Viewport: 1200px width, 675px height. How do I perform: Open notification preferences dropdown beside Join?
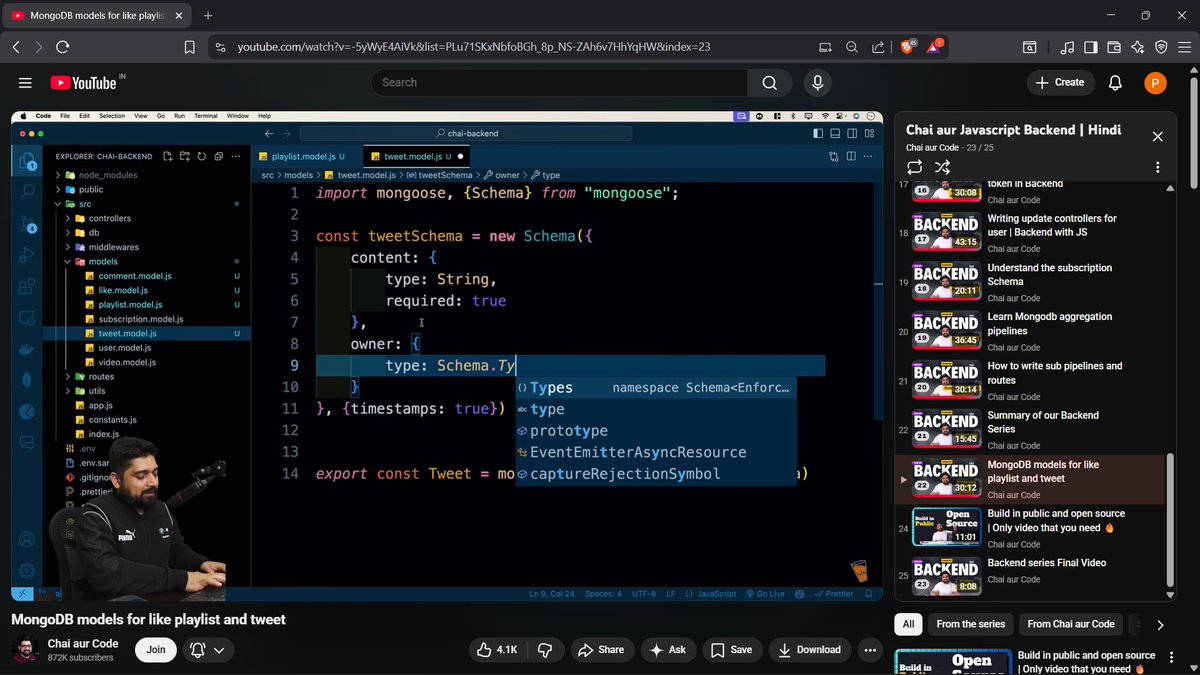point(208,650)
